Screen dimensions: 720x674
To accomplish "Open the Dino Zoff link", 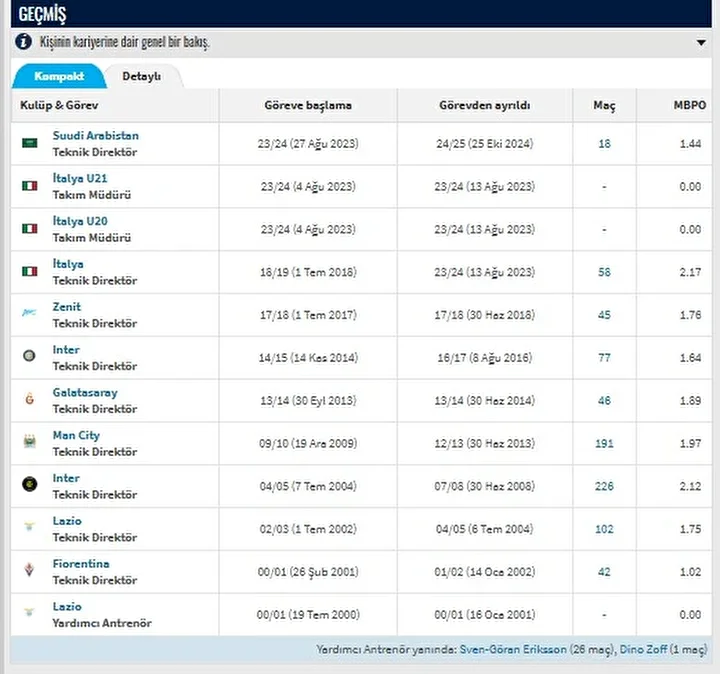I will tap(643, 649).
